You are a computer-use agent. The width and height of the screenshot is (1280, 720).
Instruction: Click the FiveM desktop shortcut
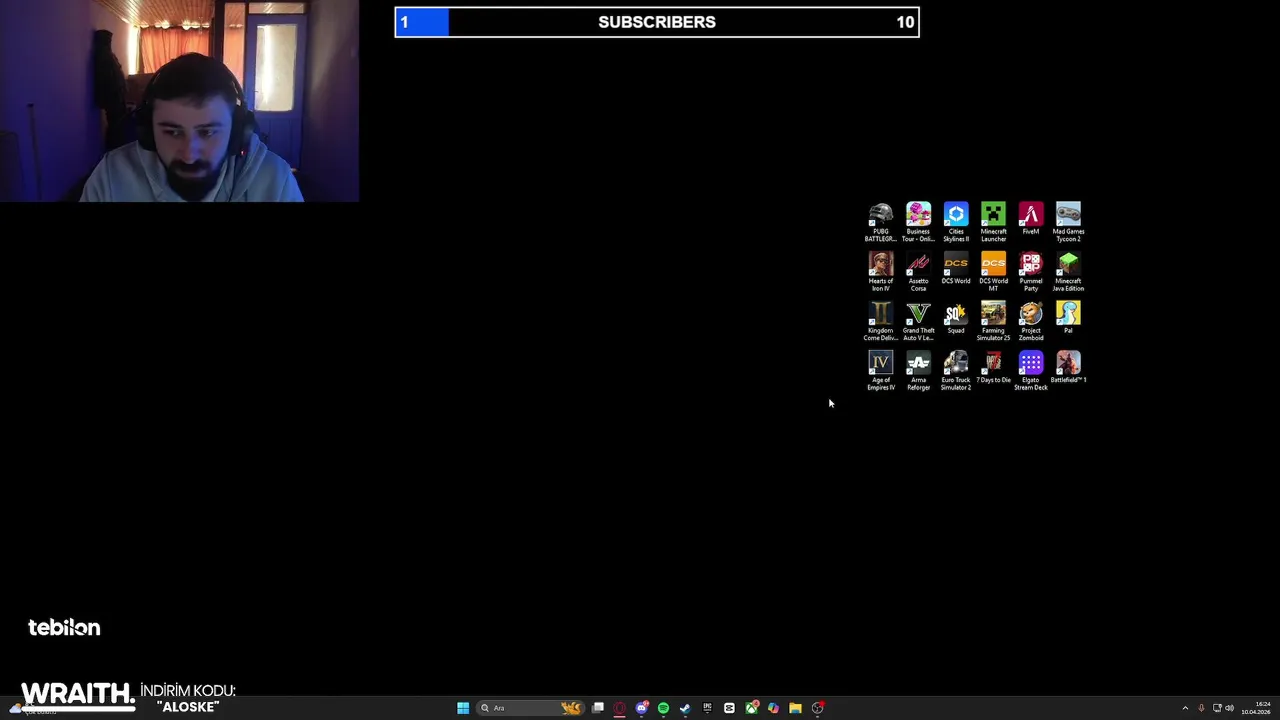(1031, 219)
